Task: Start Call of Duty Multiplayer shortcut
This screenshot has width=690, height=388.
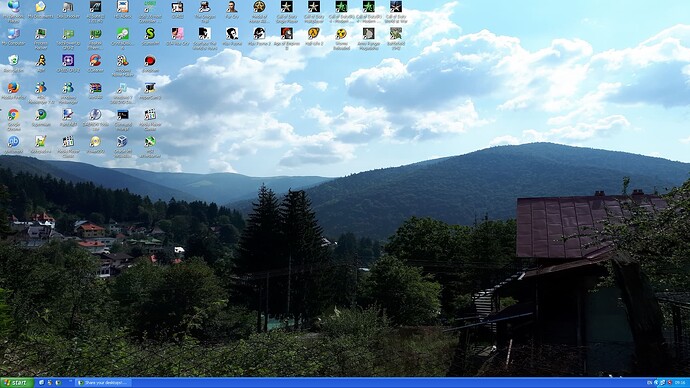Action: pos(314,7)
